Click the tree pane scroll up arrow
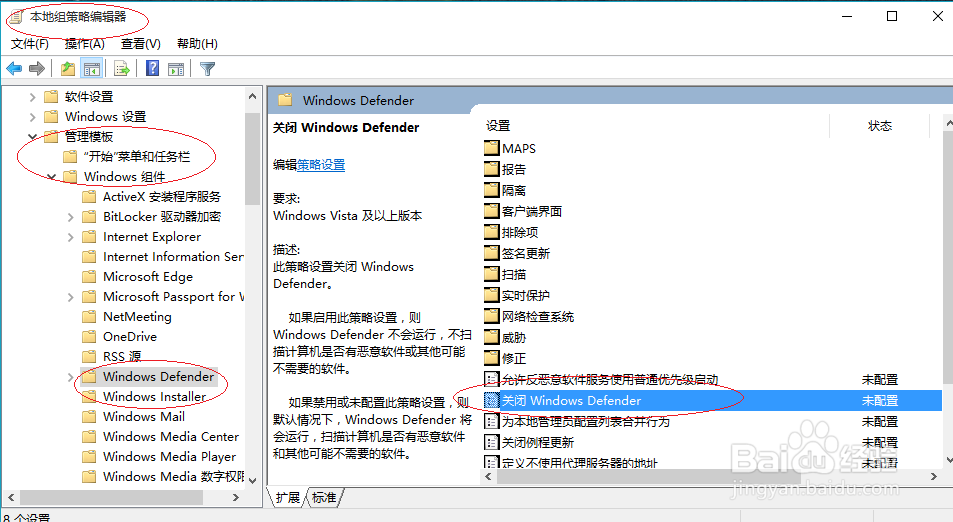953x522 pixels. [x=252, y=96]
